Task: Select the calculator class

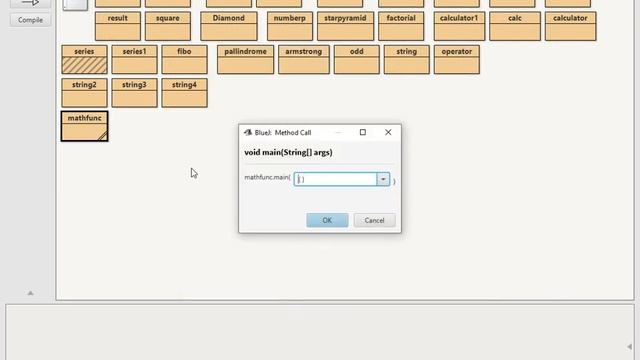Action: [x=571, y=26]
